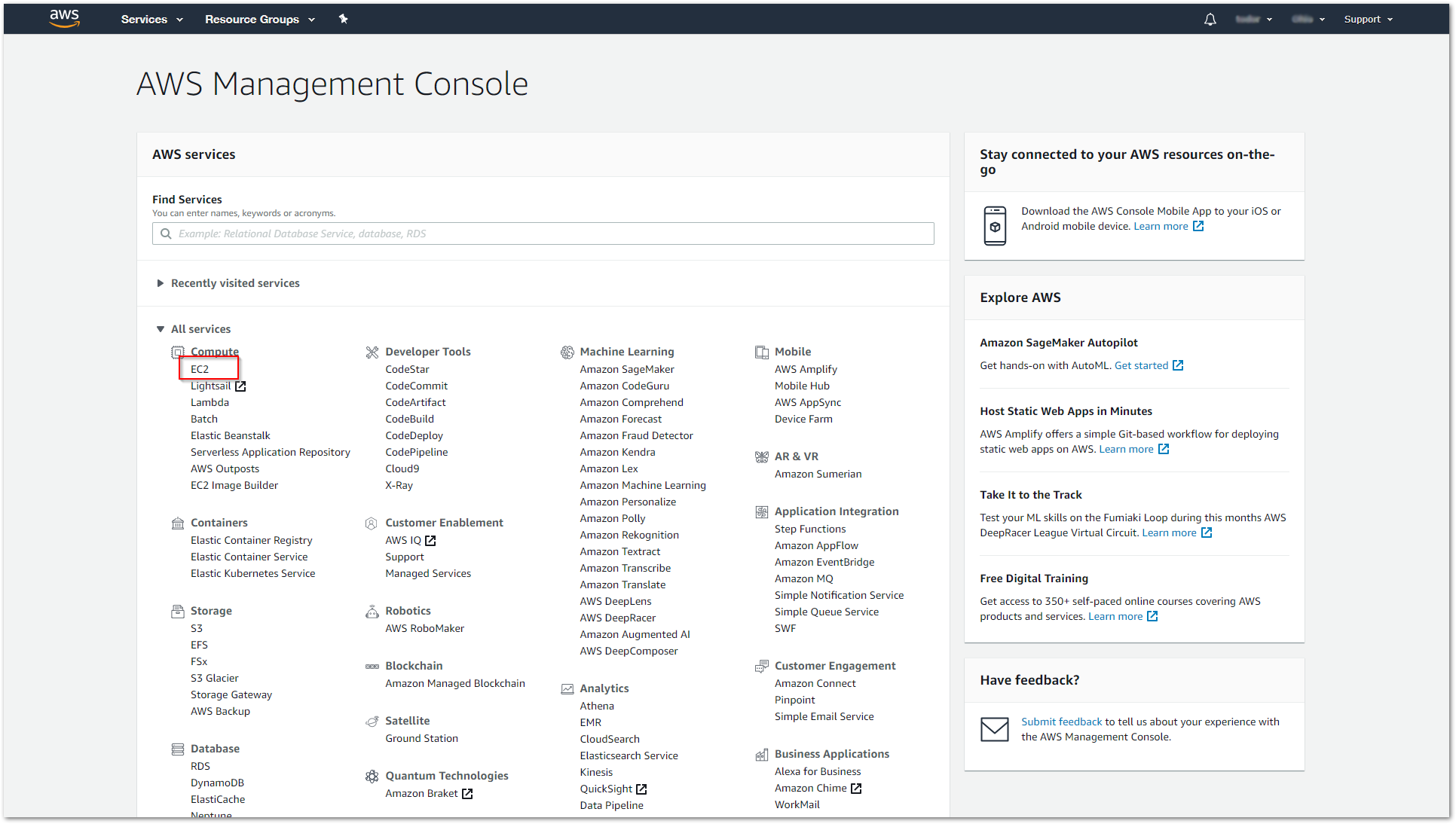Click external link icon next to Lightsail

point(240,386)
